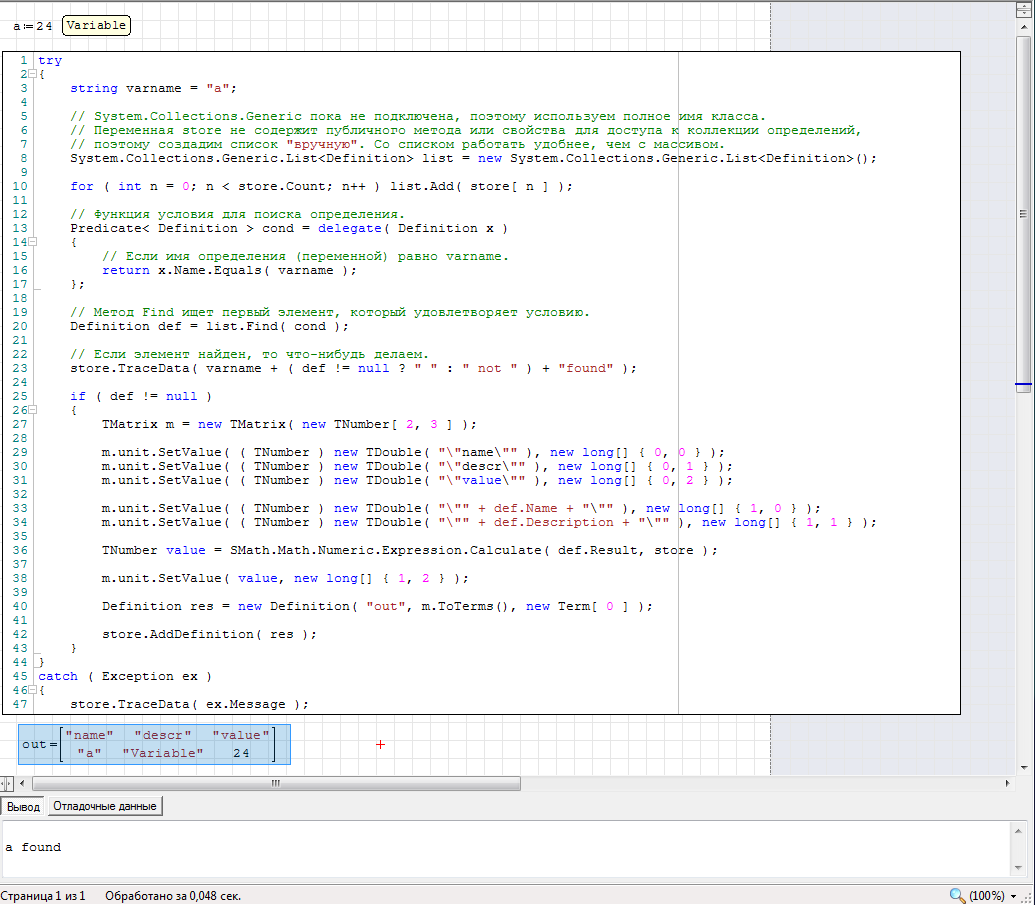This screenshot has width=1035, height=905.
Task: Open the Отладочные данные tab
Action: coord(104,807)
